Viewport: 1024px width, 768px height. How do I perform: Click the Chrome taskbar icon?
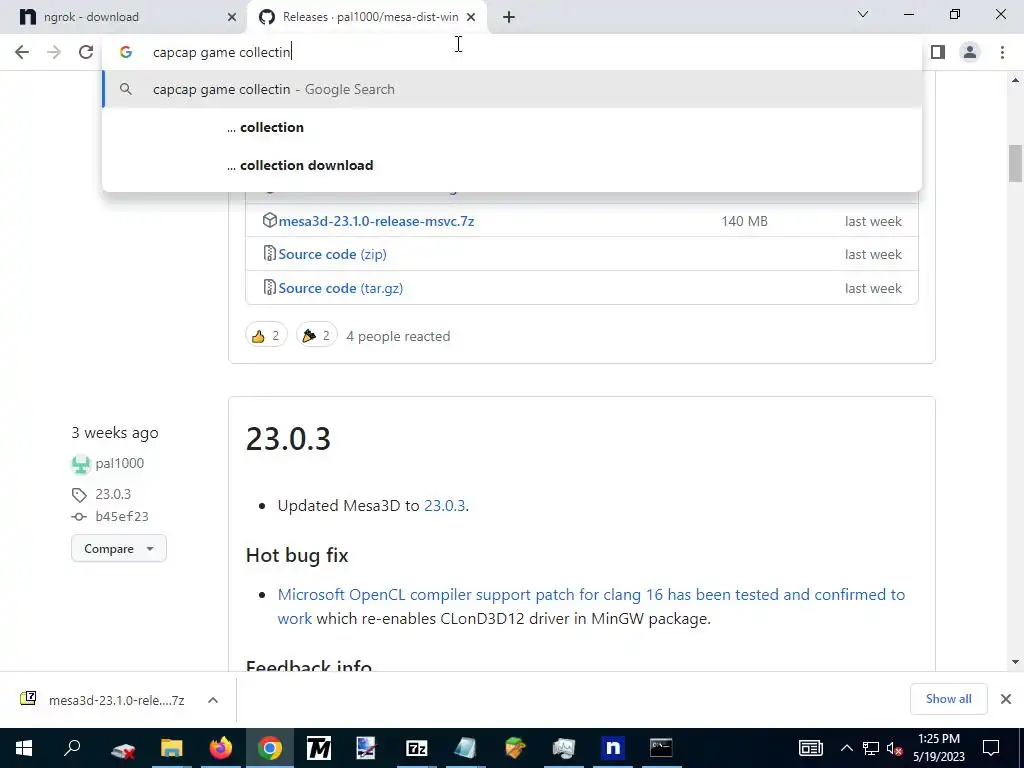tap(269, 748)
